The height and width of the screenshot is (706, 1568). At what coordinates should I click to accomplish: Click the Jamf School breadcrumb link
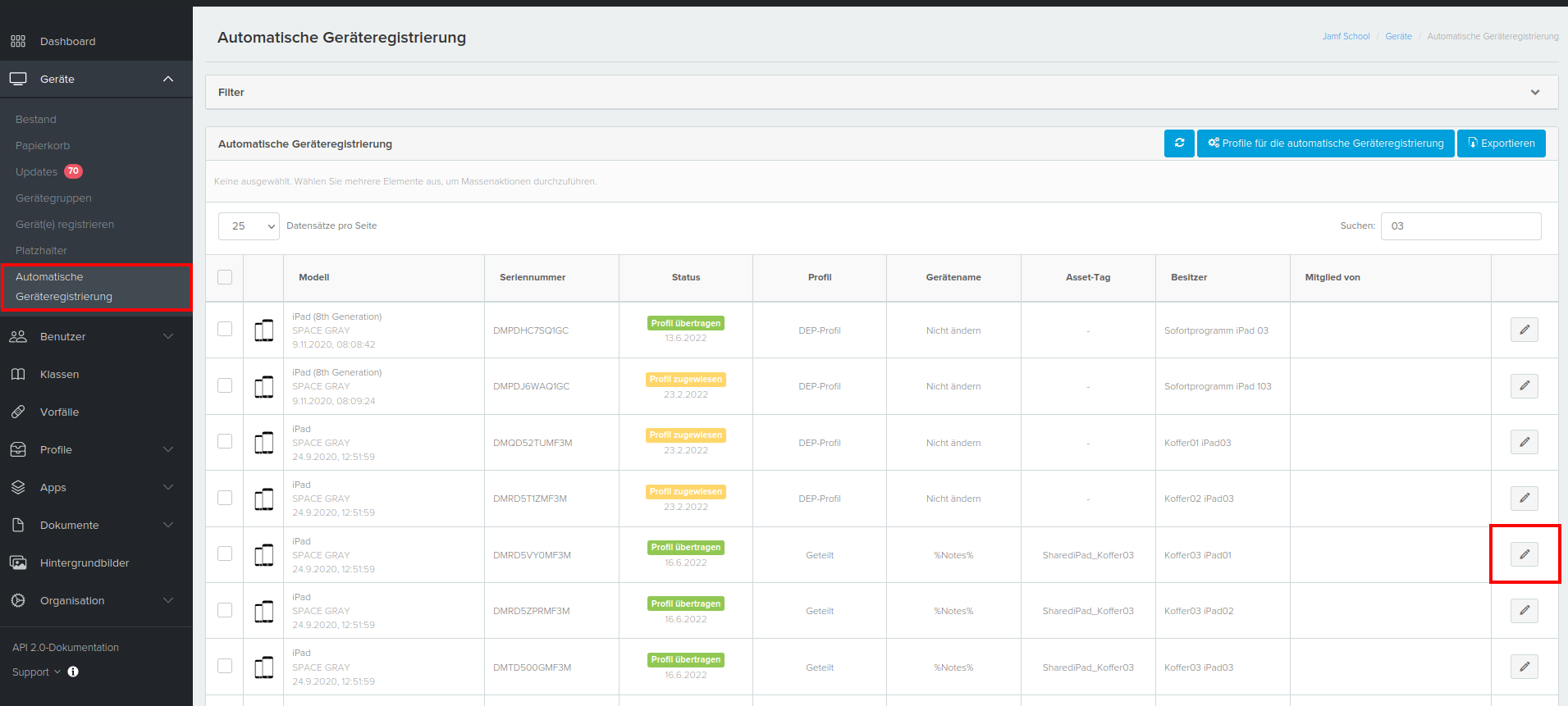click(1346, 36)
